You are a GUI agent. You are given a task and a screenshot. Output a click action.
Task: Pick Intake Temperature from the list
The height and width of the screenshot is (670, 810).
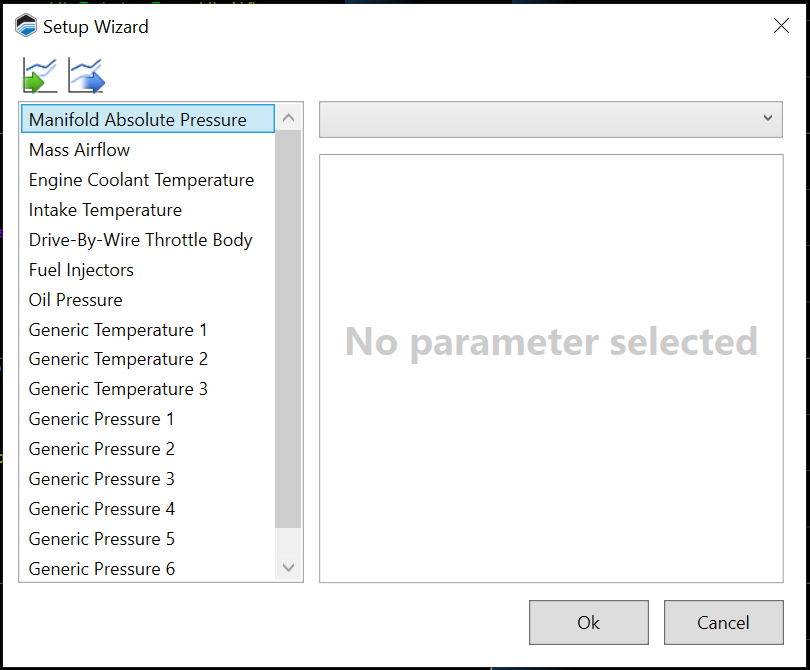[105, 210]
